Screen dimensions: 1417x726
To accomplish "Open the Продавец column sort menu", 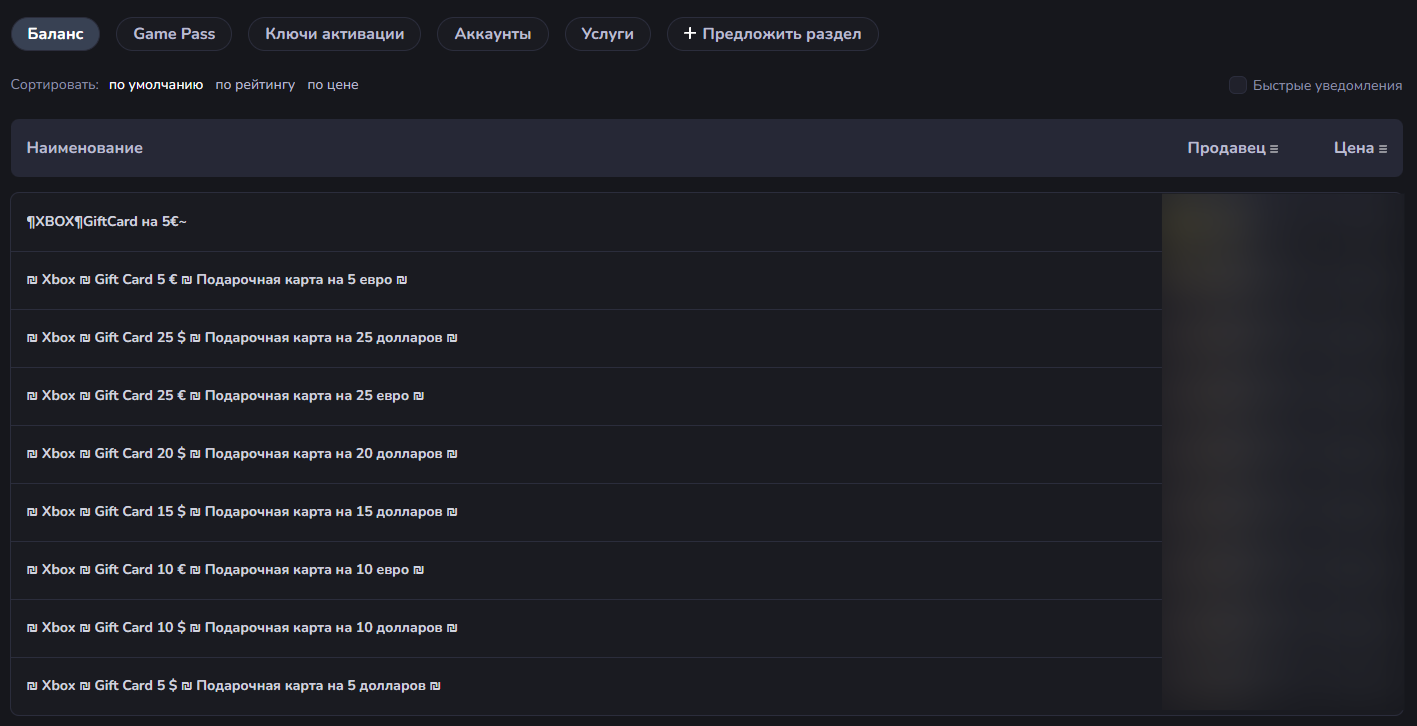I will 1233,148.
